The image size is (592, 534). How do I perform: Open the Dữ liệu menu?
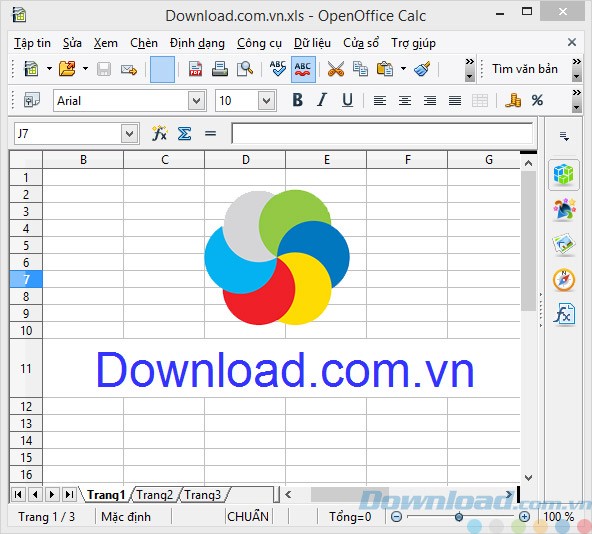(312, 43)
